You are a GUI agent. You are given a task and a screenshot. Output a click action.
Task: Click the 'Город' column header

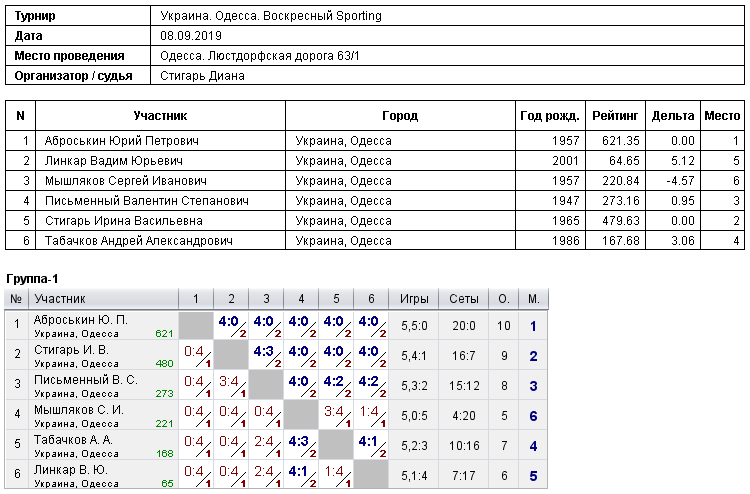tap(400, 116)
